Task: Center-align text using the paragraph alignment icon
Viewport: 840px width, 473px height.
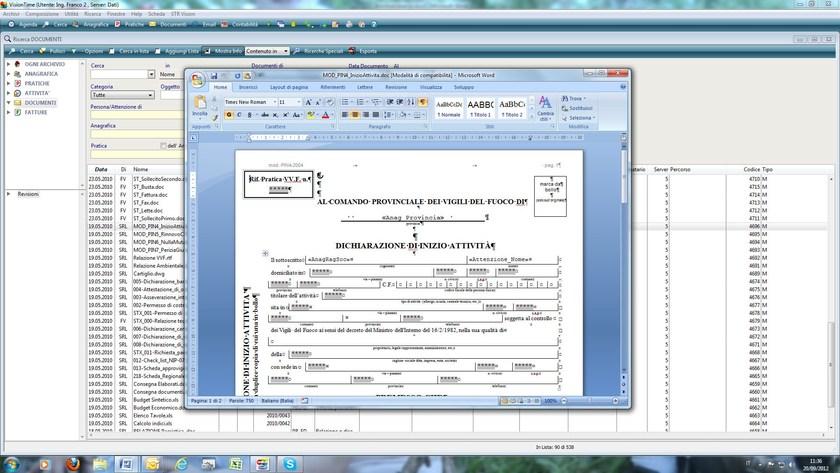Action: 355,115
